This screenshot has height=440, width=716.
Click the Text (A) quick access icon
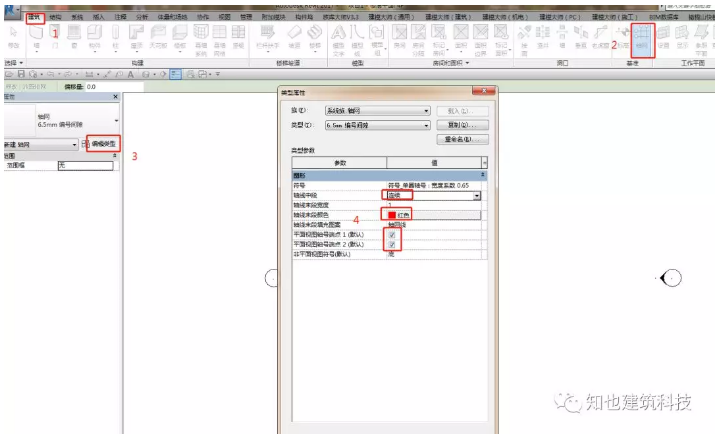[131, 74]
